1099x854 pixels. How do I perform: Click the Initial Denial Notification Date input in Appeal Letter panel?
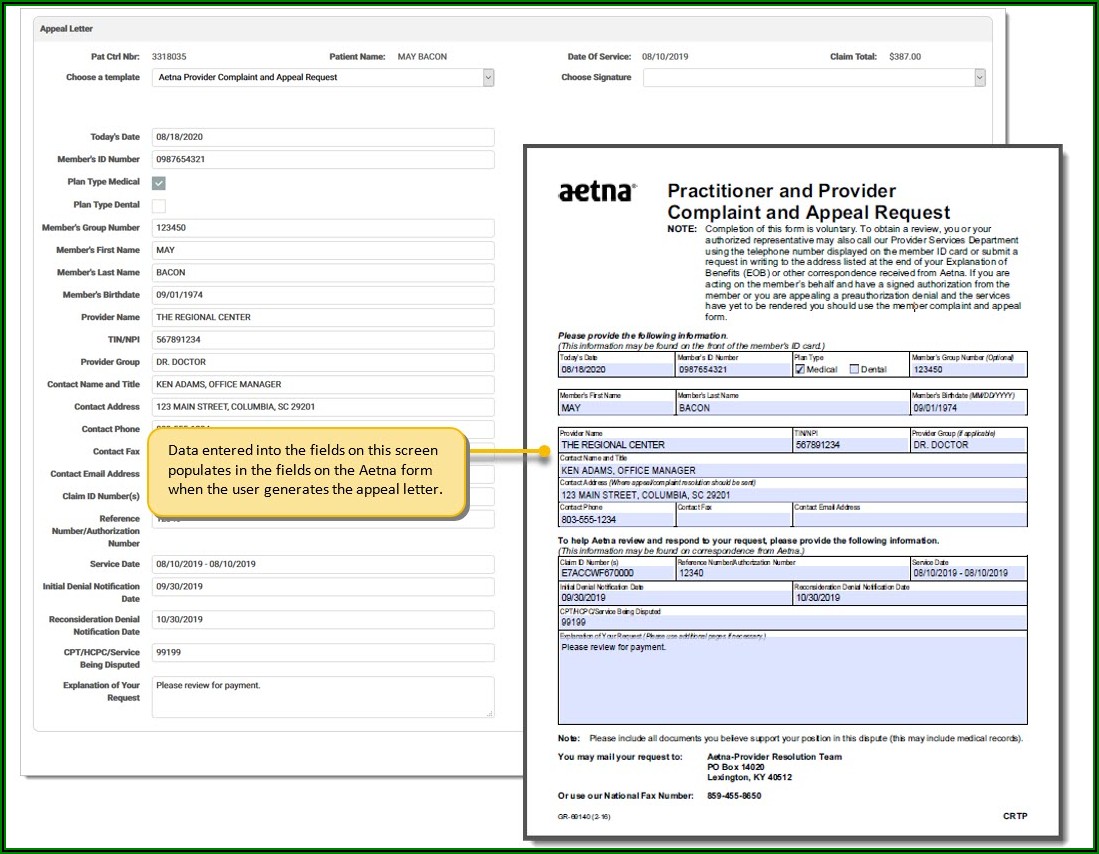coord(323,587)
